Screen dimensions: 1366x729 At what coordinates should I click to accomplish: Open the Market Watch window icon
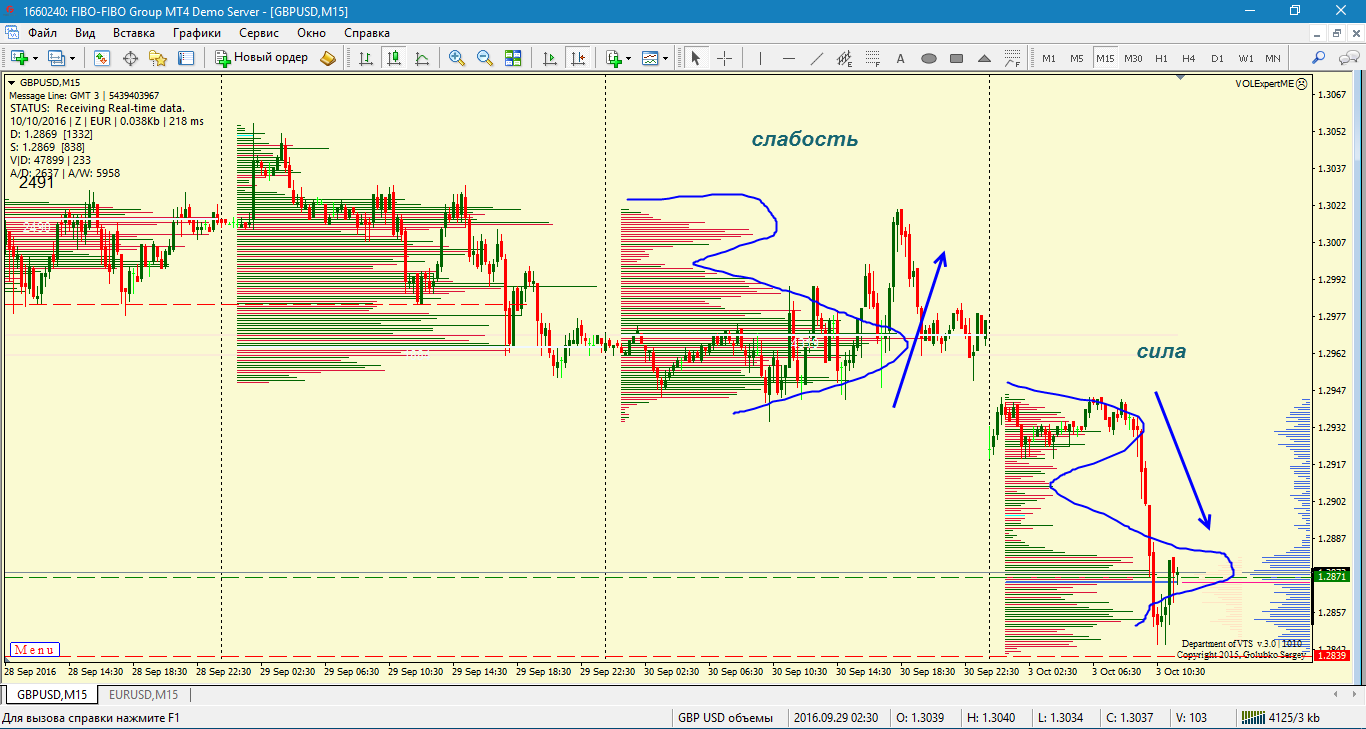tap(102, 58)
